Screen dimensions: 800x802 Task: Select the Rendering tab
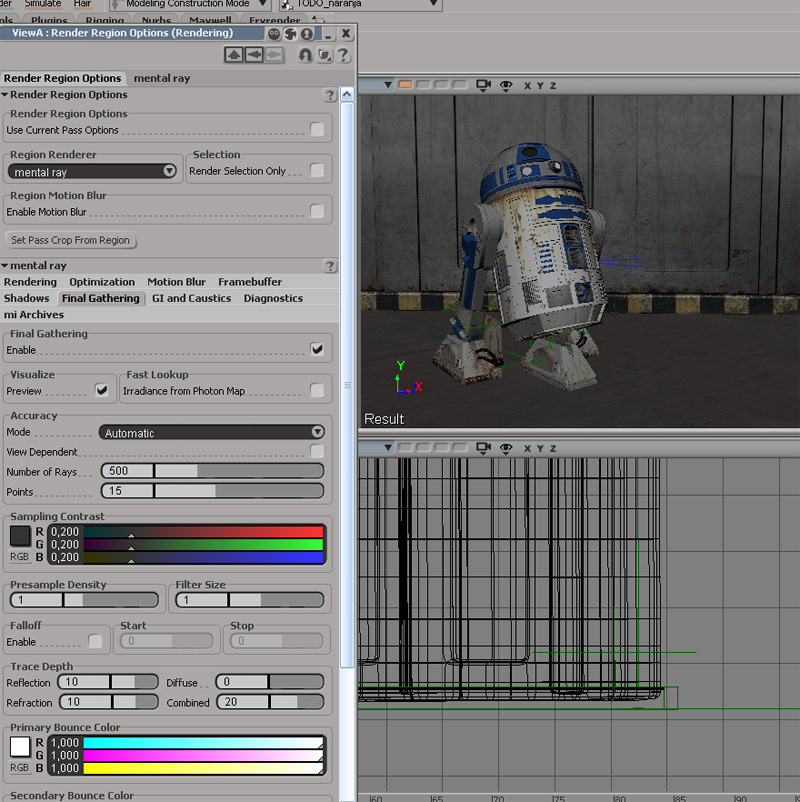point(30,282)
